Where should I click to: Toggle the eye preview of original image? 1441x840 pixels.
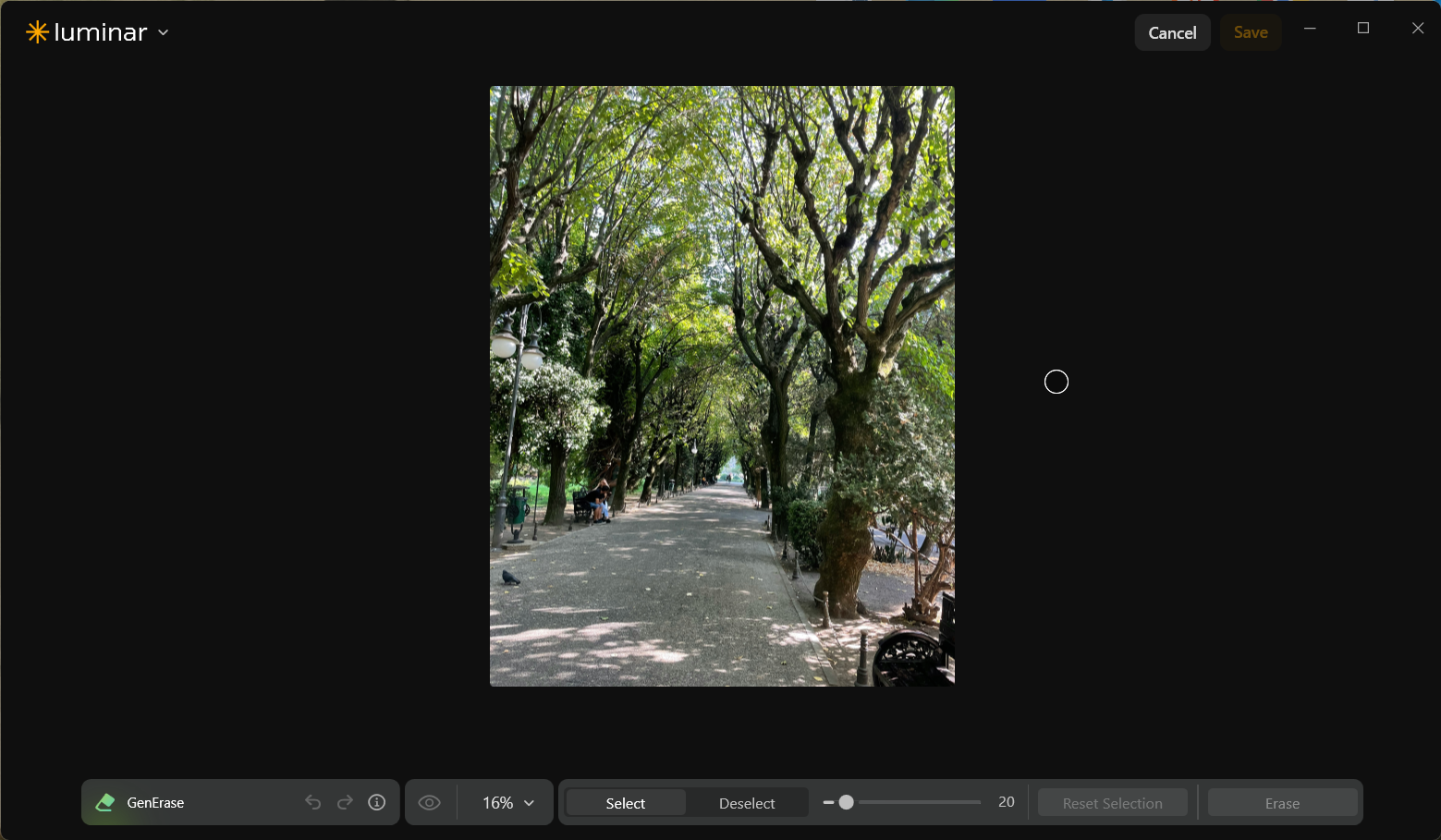[430, 802]
